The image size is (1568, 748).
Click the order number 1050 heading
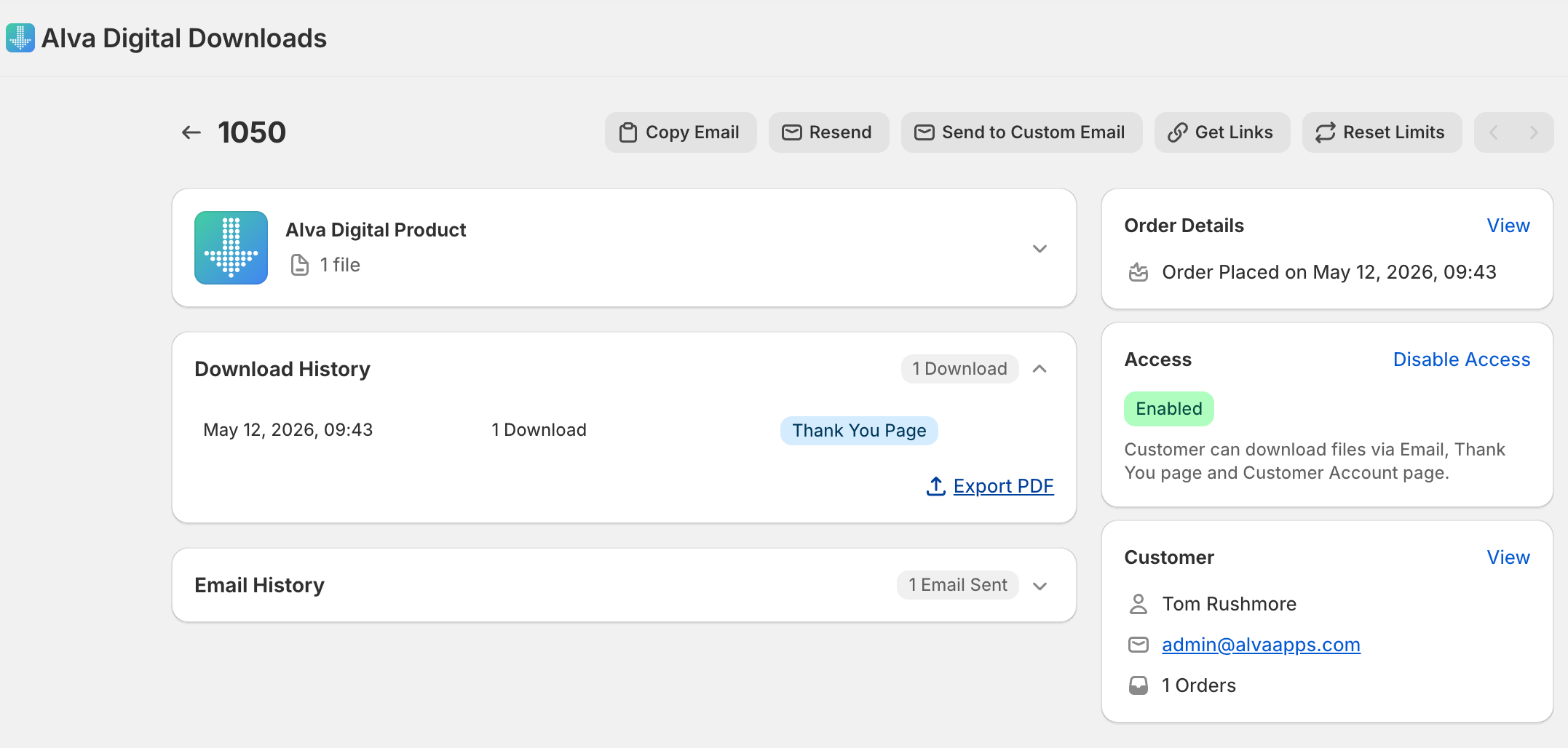tap(252, 132)
